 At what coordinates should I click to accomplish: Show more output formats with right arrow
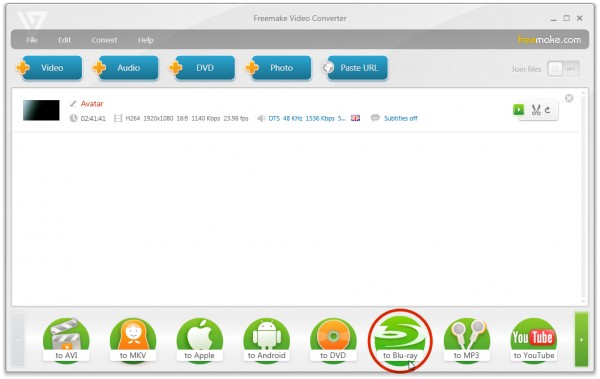pos(581,339)
